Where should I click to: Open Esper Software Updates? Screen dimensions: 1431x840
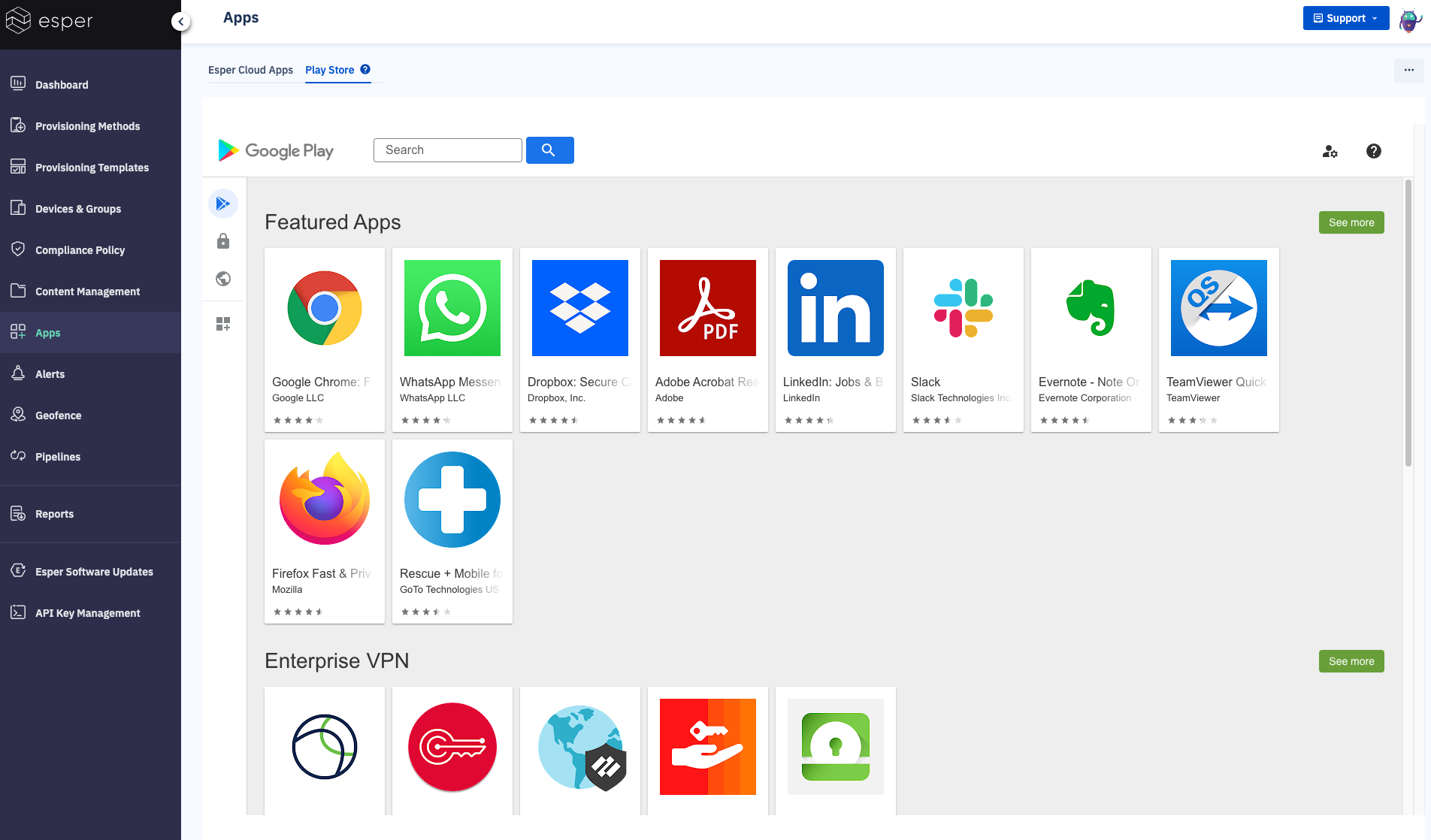(x=90, y=572)
